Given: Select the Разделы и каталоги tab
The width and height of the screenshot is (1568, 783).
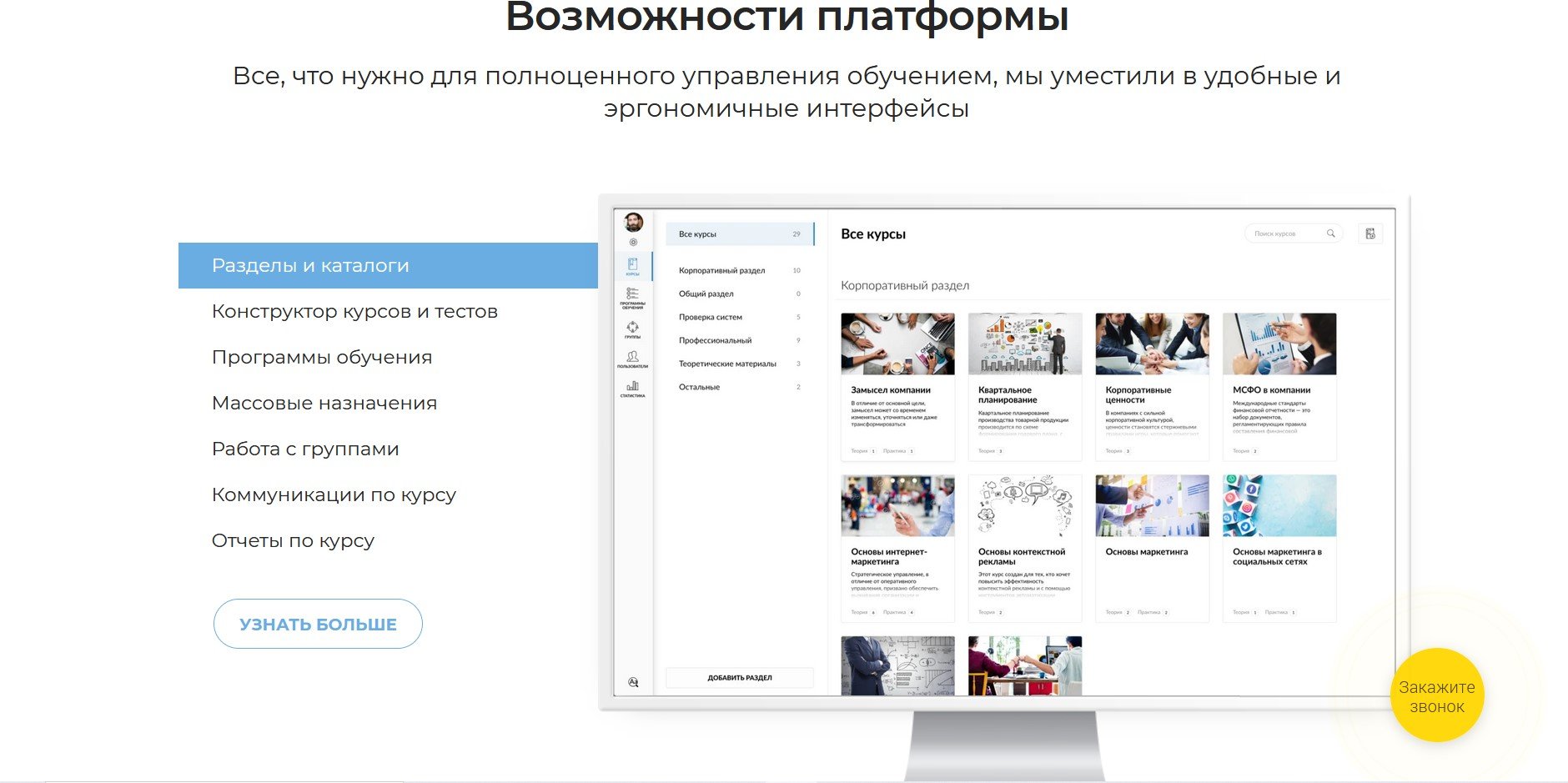Looking at the screenshot, I should pos(388,265).
